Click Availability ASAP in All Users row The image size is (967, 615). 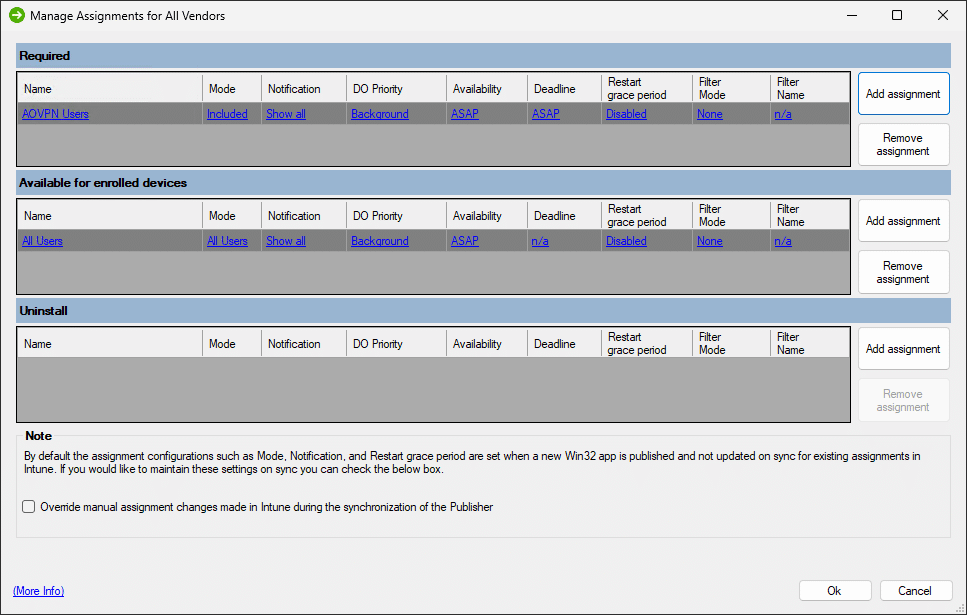pos(464,241)
